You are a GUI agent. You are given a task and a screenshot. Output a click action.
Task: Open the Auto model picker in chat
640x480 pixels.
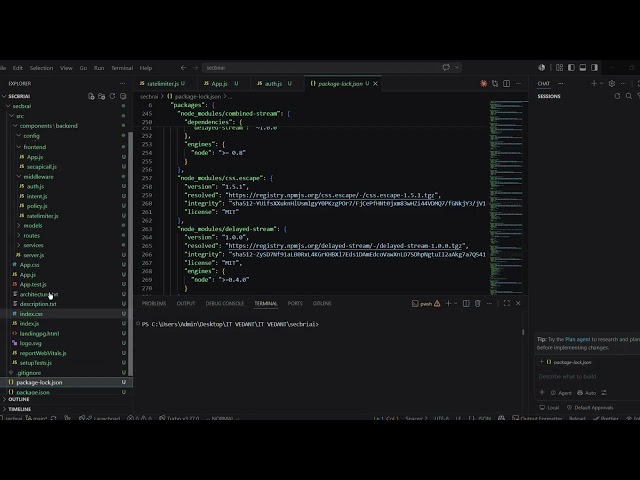tap(587, 393)
